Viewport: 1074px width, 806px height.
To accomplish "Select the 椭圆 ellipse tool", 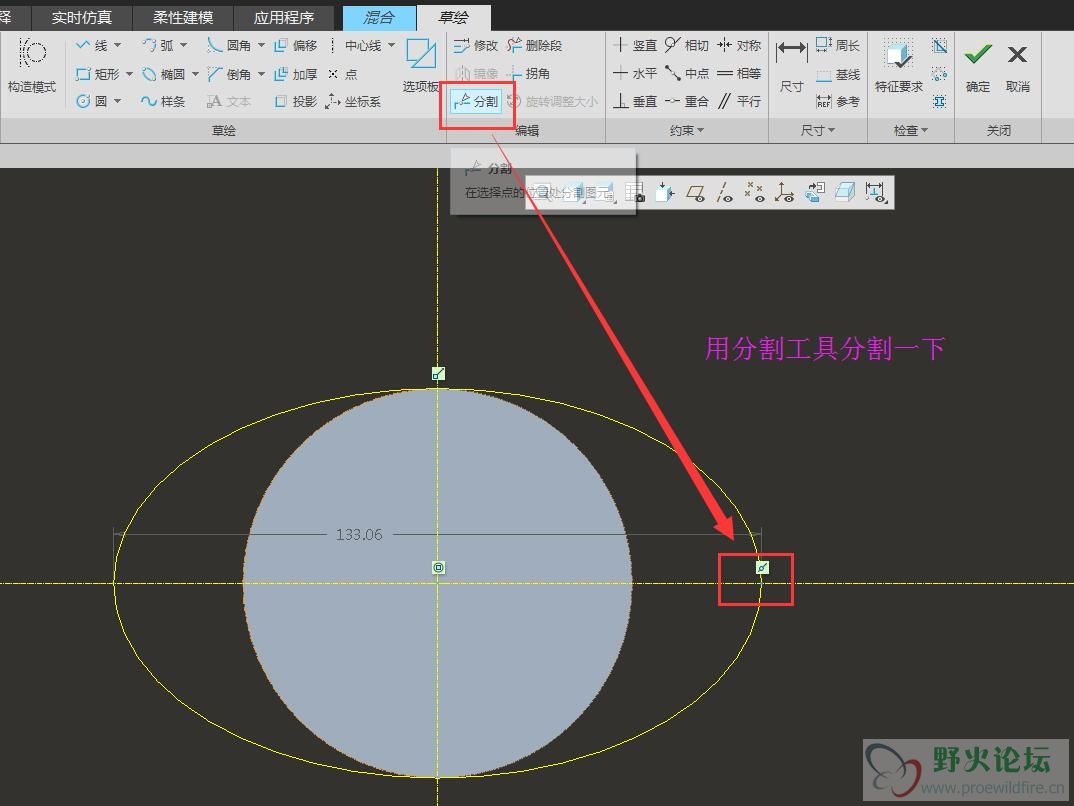I will pos(163,74).
